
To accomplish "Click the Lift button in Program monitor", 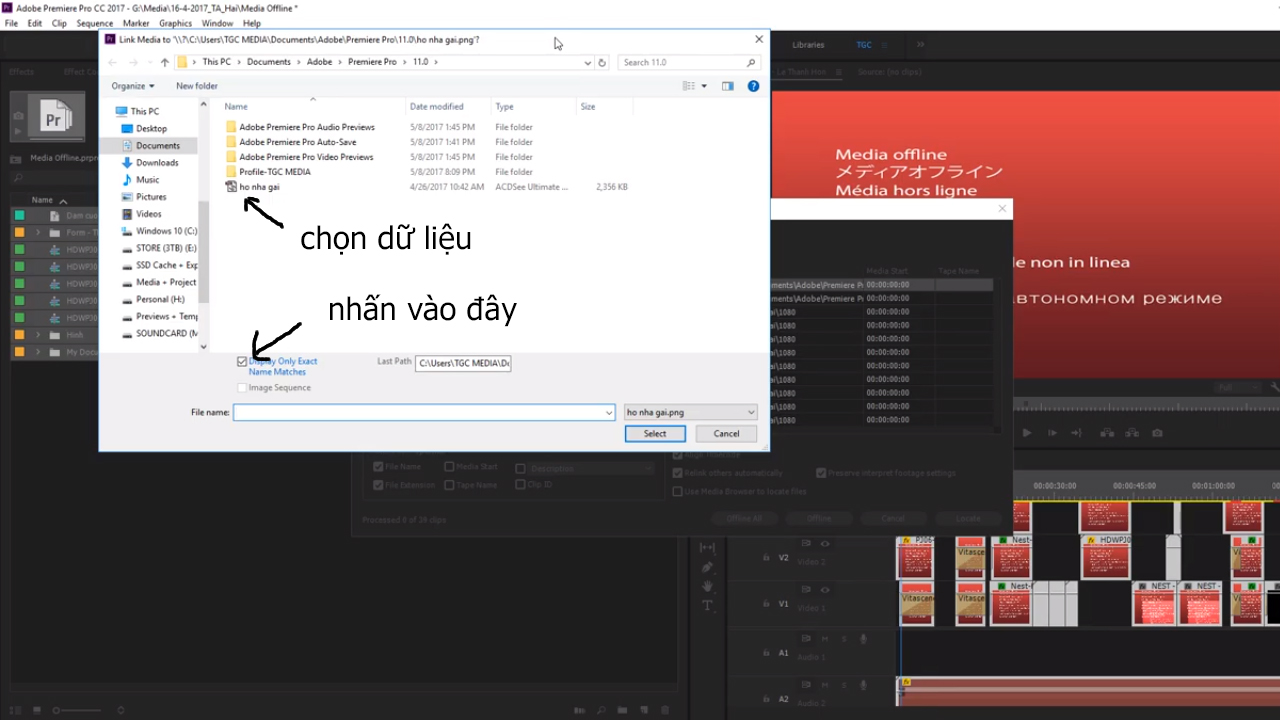I will tap(1106, 433).
